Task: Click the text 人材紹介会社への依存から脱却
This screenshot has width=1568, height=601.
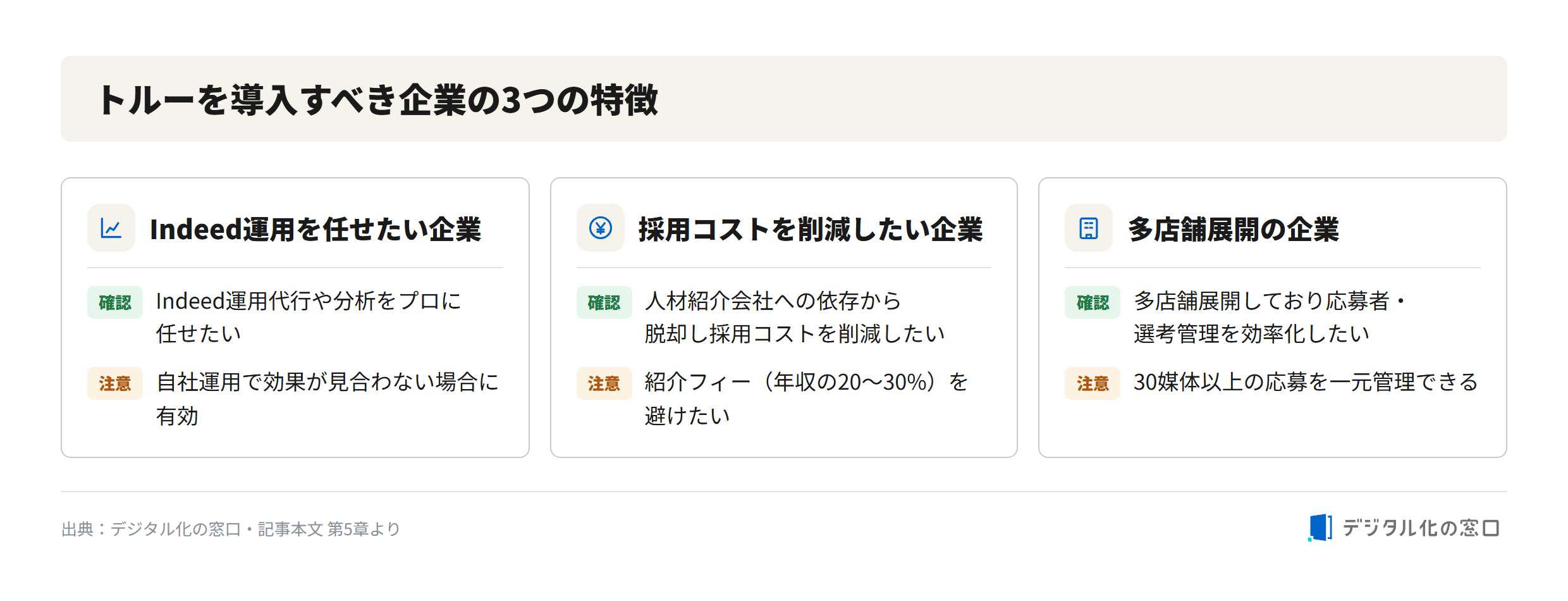Action: coord(773,318)
